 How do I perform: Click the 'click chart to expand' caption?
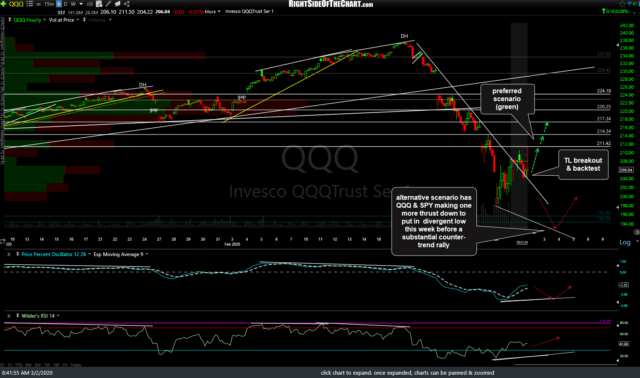click(x=407, y=373)
